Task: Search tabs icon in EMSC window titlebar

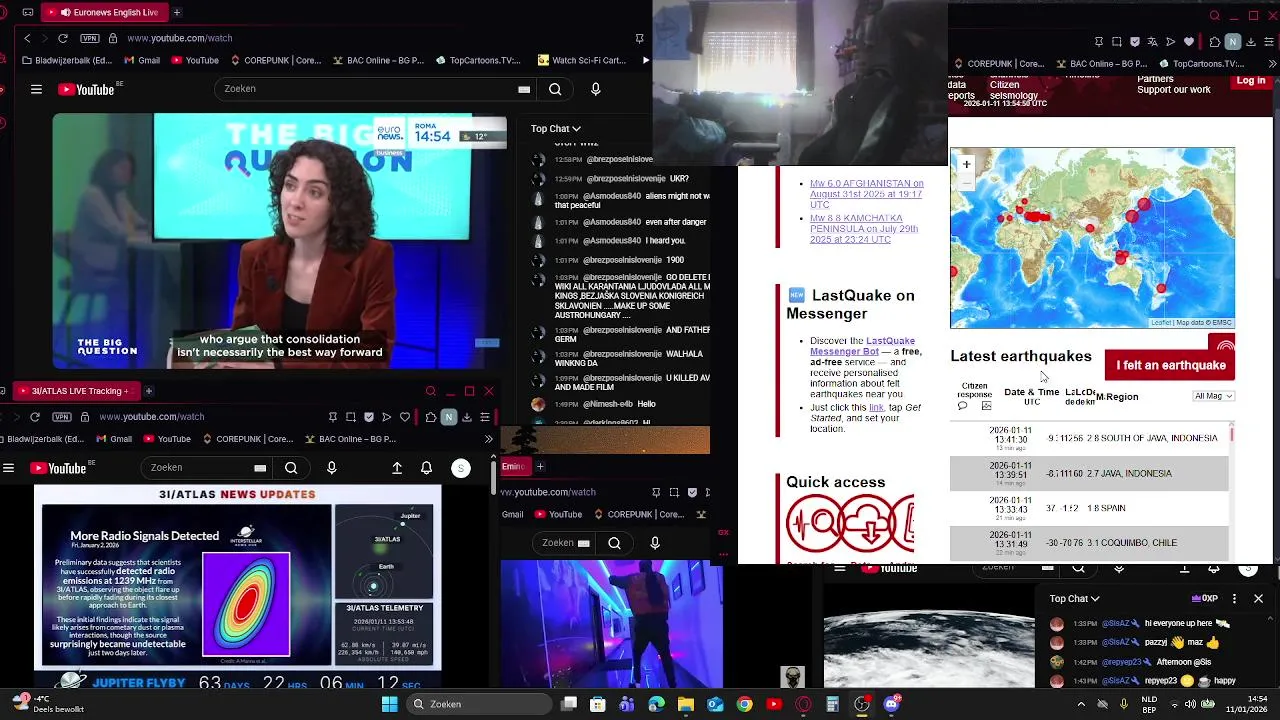Action: click(1214, 15)
